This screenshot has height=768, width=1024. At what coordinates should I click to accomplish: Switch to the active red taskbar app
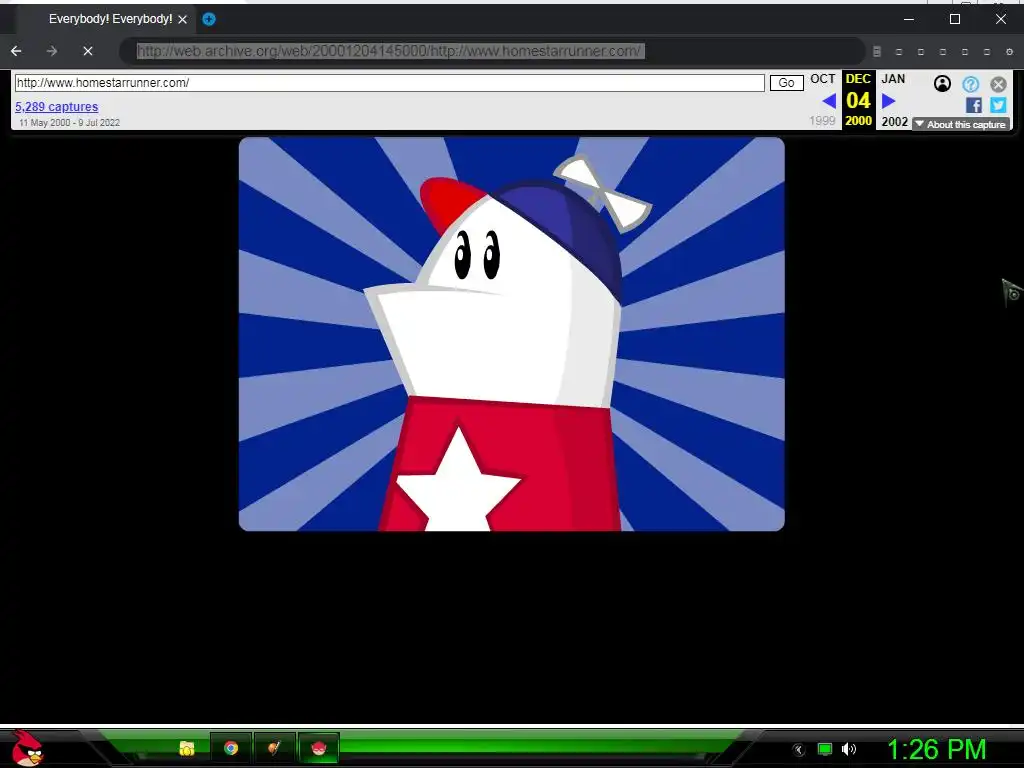tap(319, 748)
